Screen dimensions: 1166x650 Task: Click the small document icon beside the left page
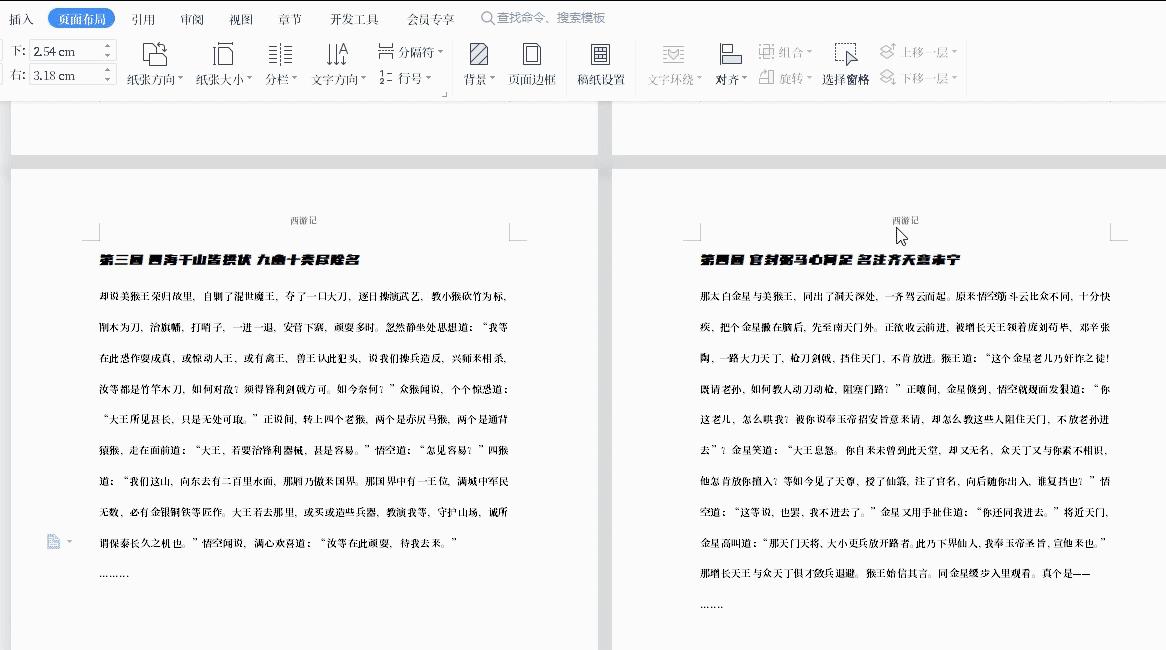(53, 541)
